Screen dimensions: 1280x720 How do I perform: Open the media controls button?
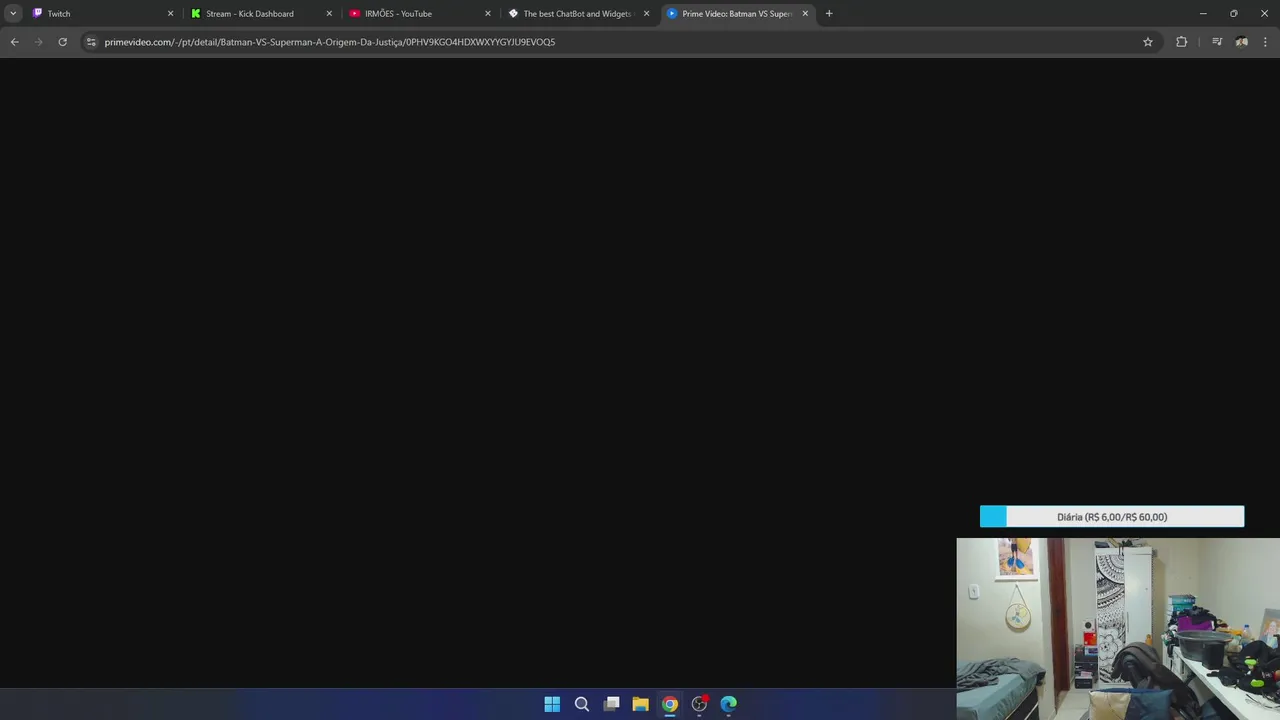1217,42
